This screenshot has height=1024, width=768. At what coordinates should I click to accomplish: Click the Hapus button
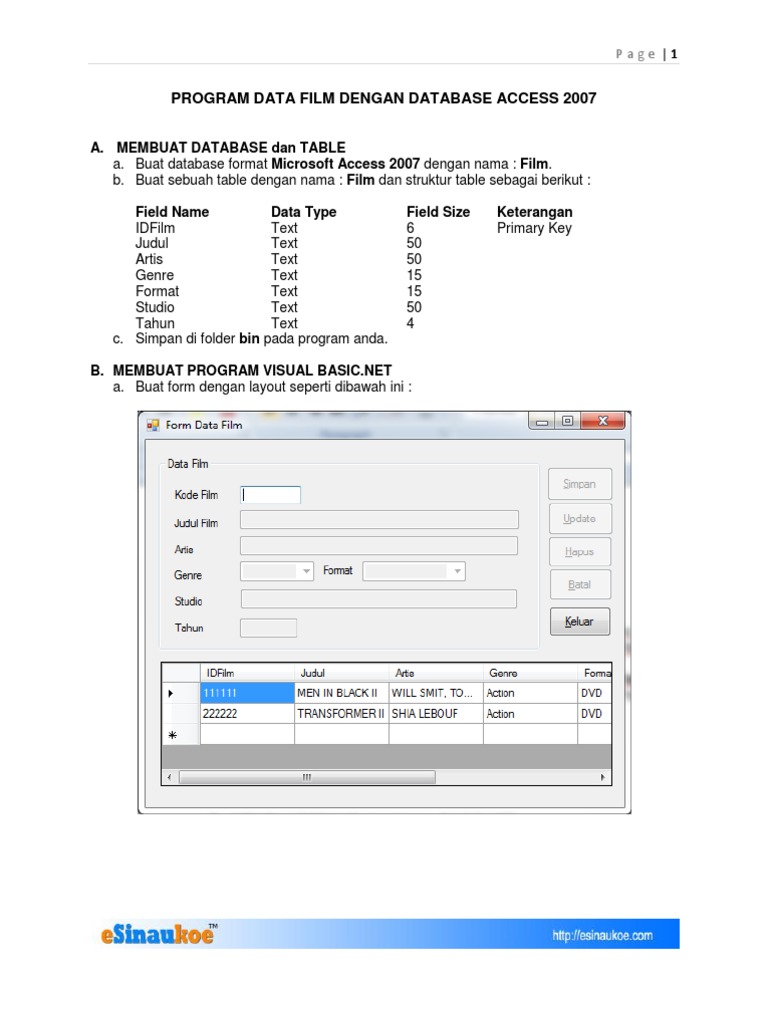(x=580, y=552)
